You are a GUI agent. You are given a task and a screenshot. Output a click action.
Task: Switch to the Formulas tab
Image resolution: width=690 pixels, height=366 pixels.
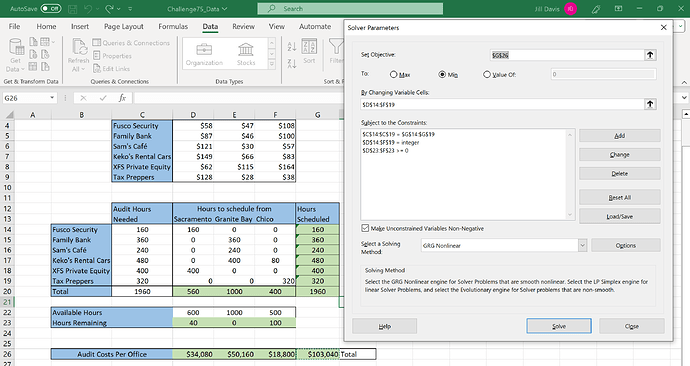173,26
